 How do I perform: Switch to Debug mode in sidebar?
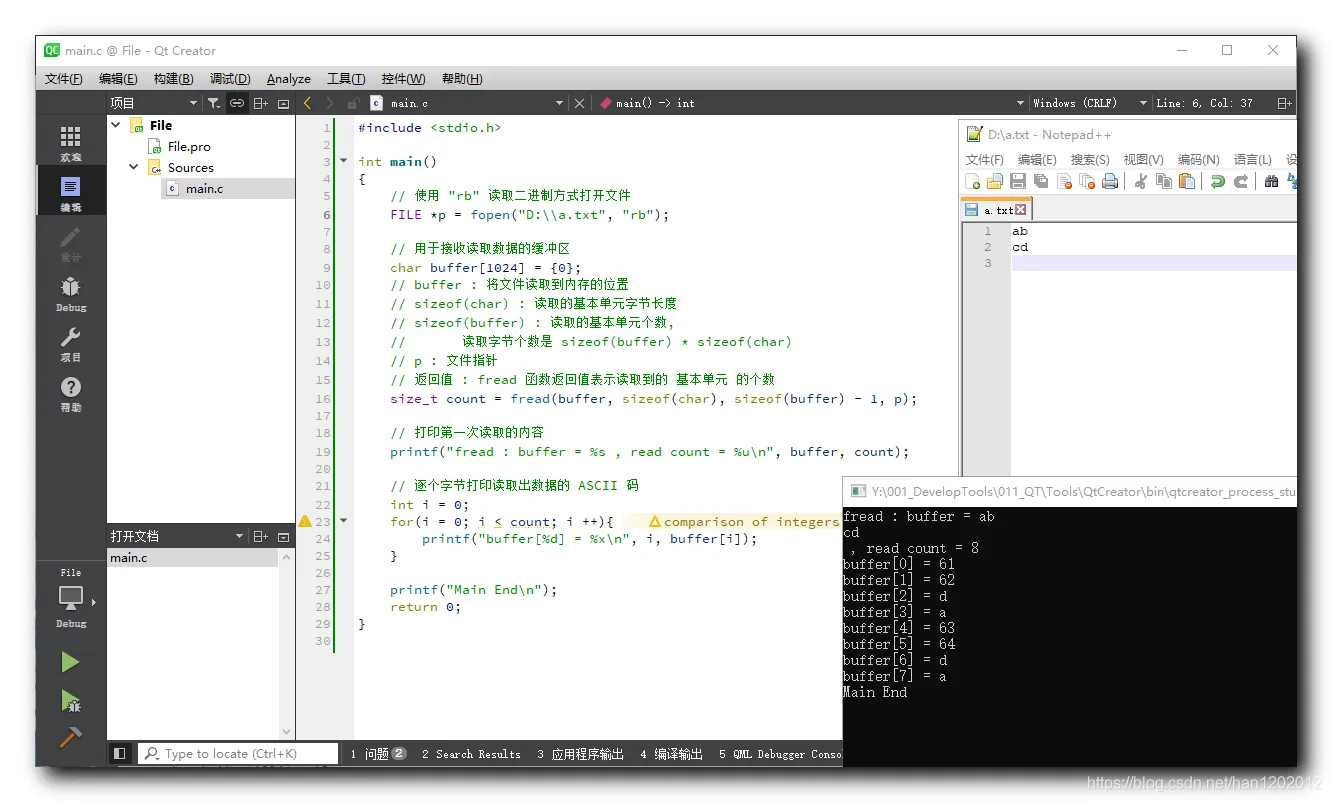70,293
